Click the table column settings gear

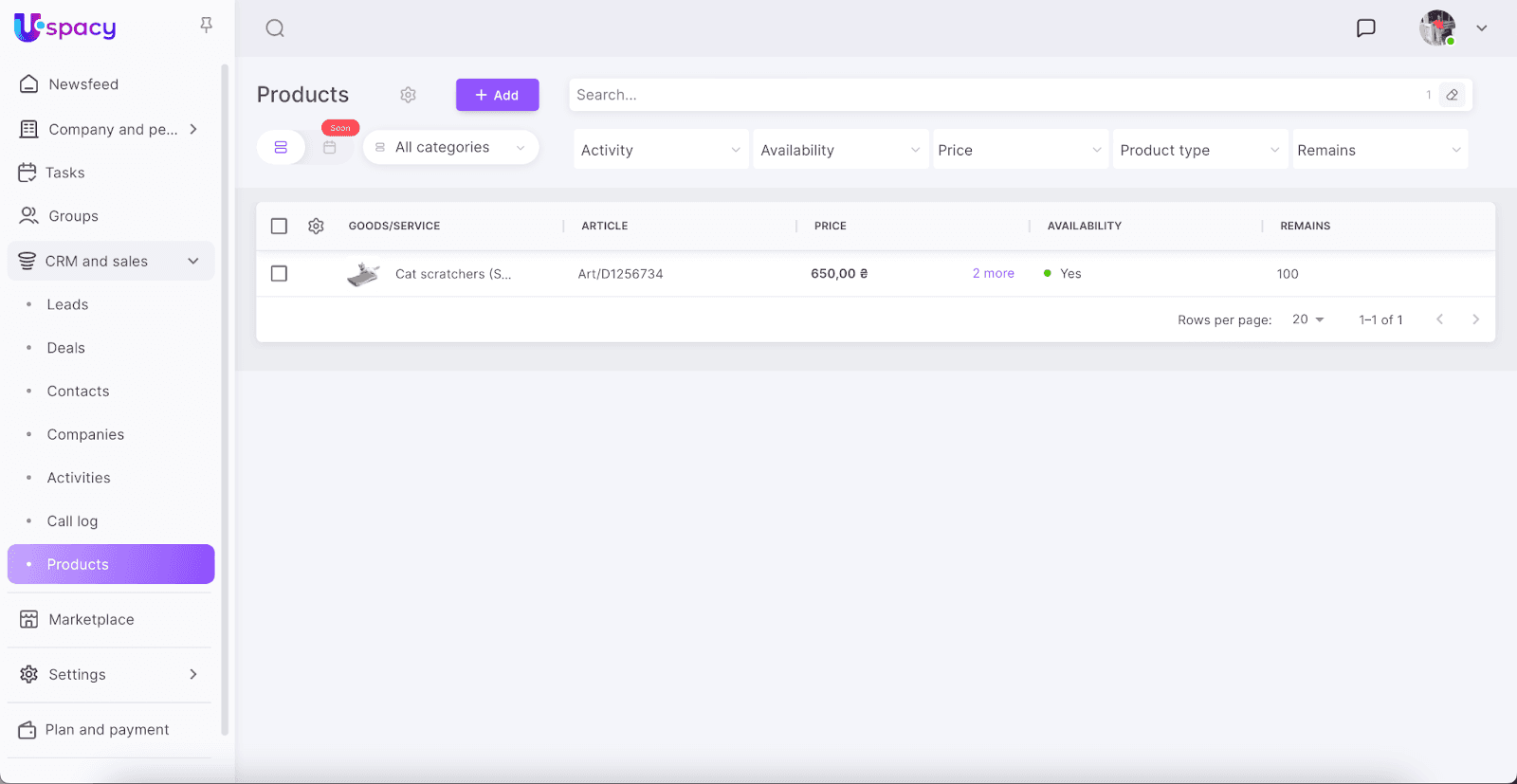pyautogui.click(x=316, y=226)
